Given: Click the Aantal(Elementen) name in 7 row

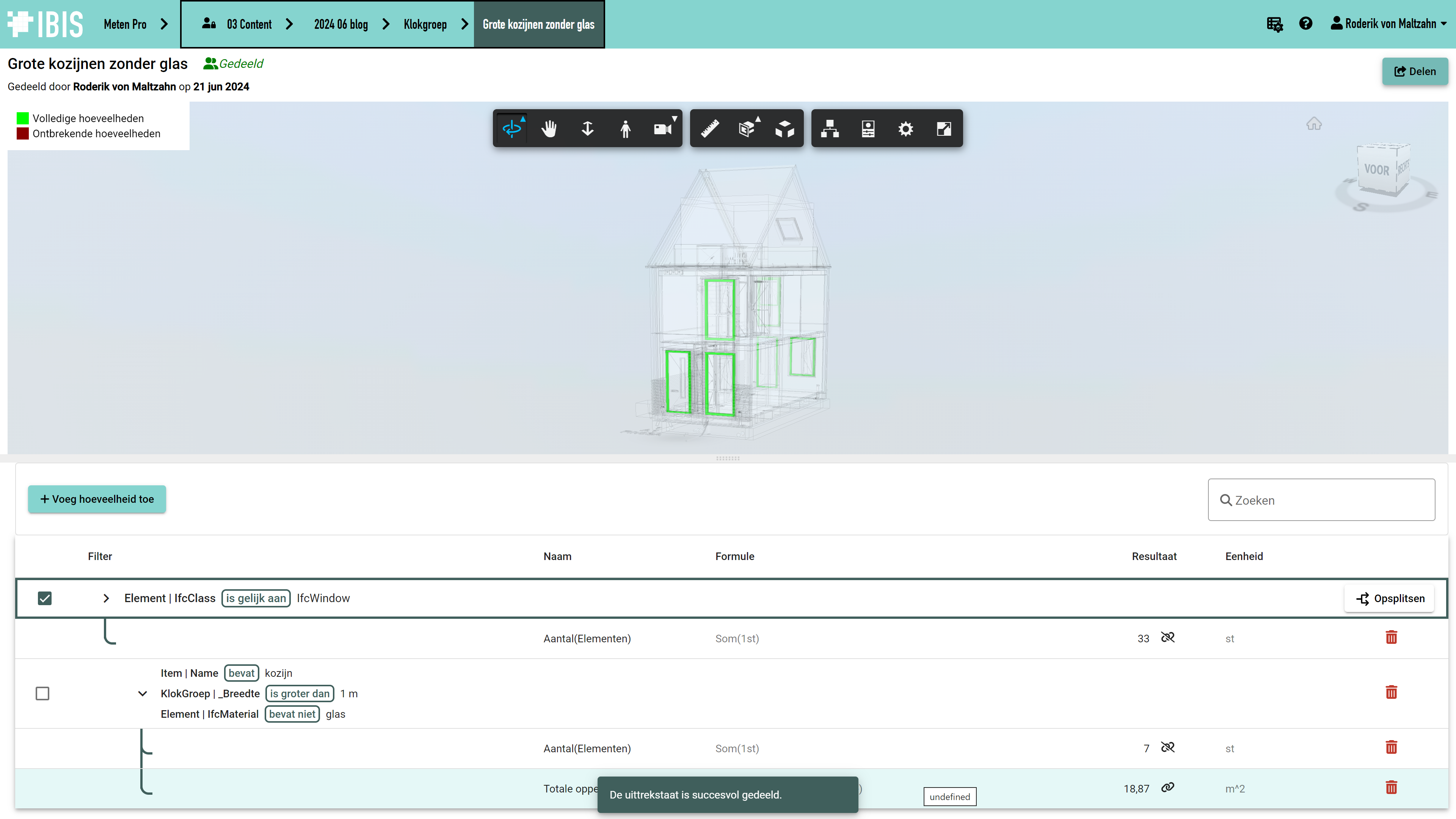Looking at the screenshot, I should tap(587, 748).
